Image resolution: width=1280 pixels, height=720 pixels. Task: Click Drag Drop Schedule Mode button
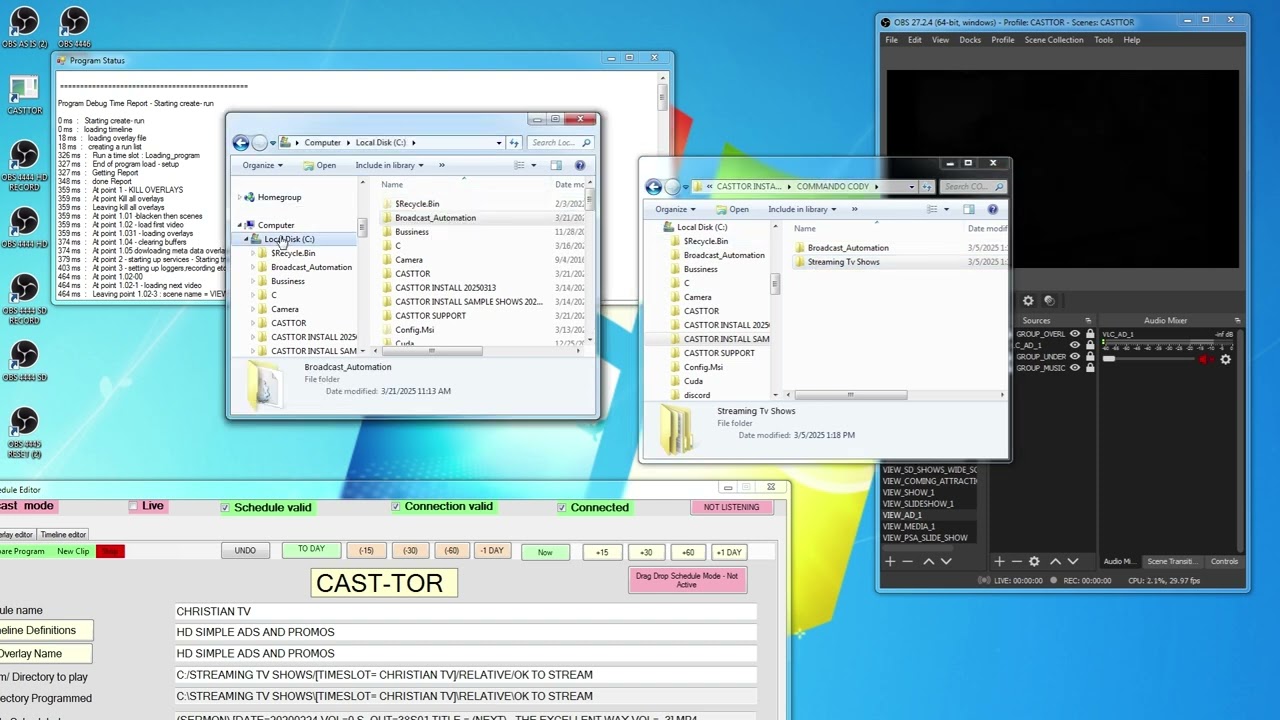pos(687,580)
